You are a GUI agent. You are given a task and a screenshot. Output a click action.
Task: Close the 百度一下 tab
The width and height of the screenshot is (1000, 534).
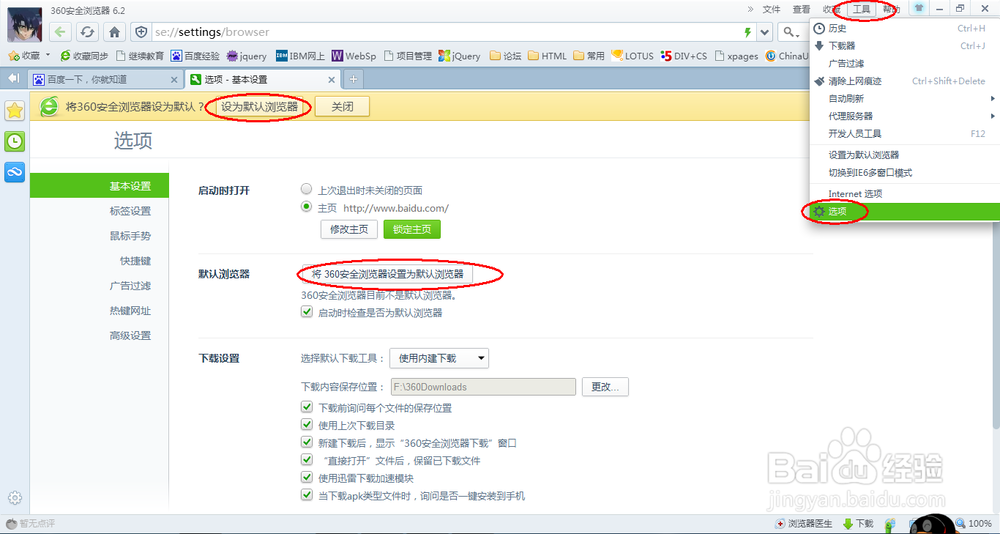pyautogui.click(x=174, y=80)
